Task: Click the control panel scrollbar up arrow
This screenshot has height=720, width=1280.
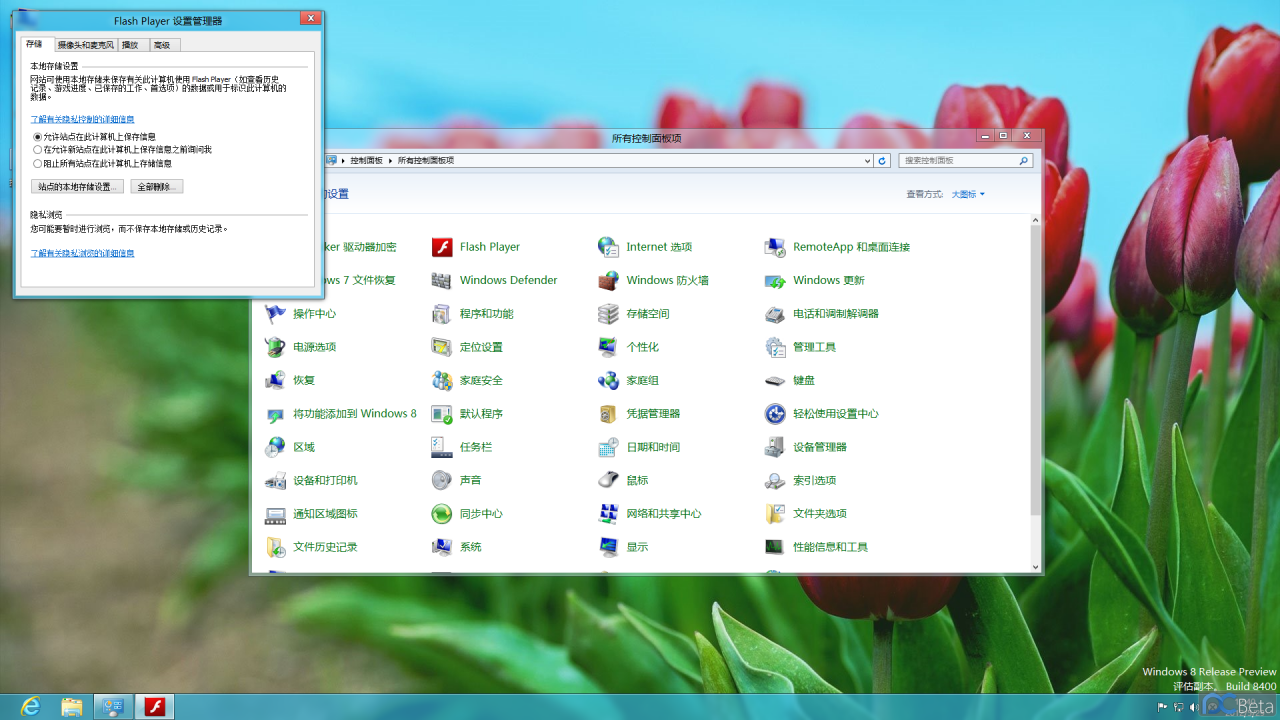Action: point(1036,220)
